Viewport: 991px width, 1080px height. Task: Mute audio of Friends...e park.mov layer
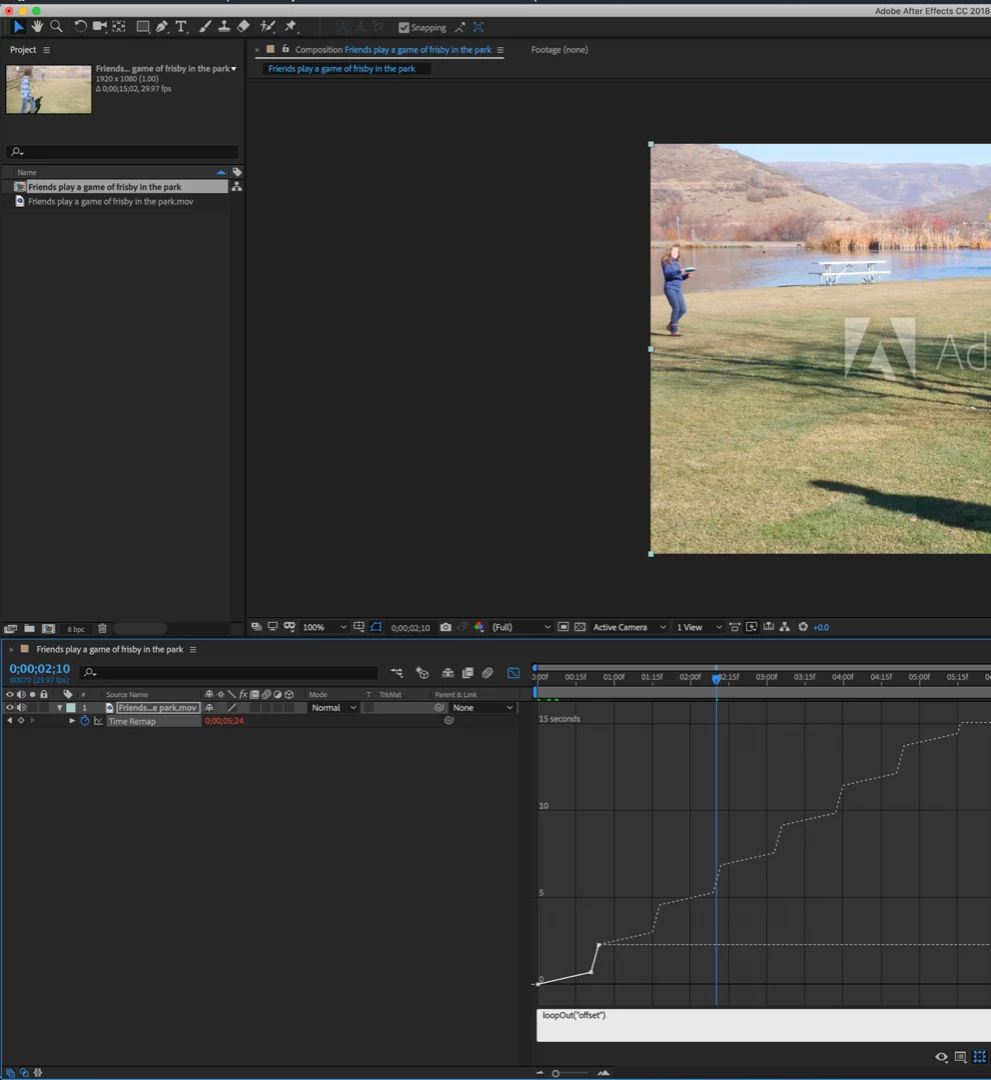21,707
